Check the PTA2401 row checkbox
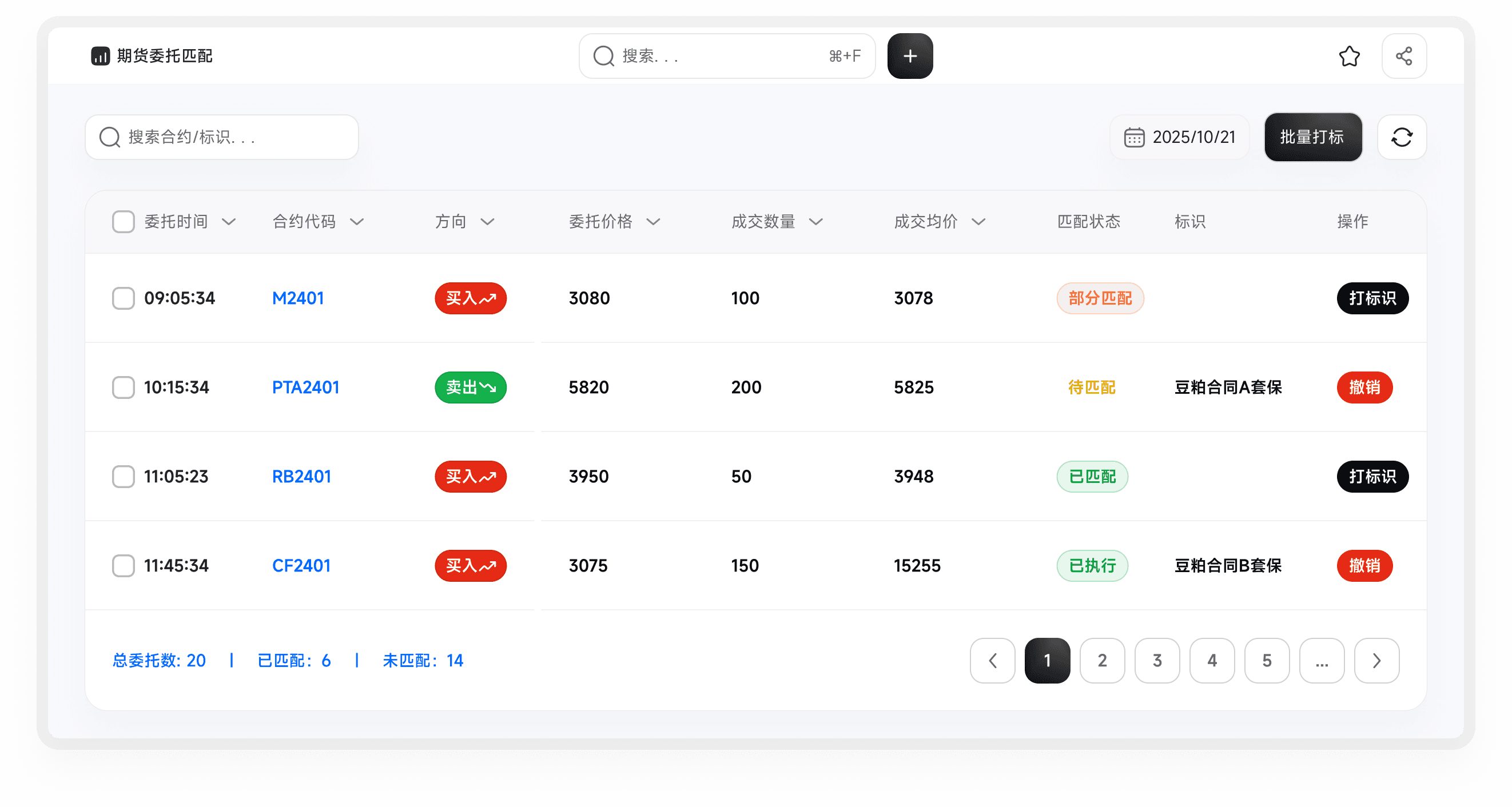This screenshot has width=1512, height=807. click(124, 387)
